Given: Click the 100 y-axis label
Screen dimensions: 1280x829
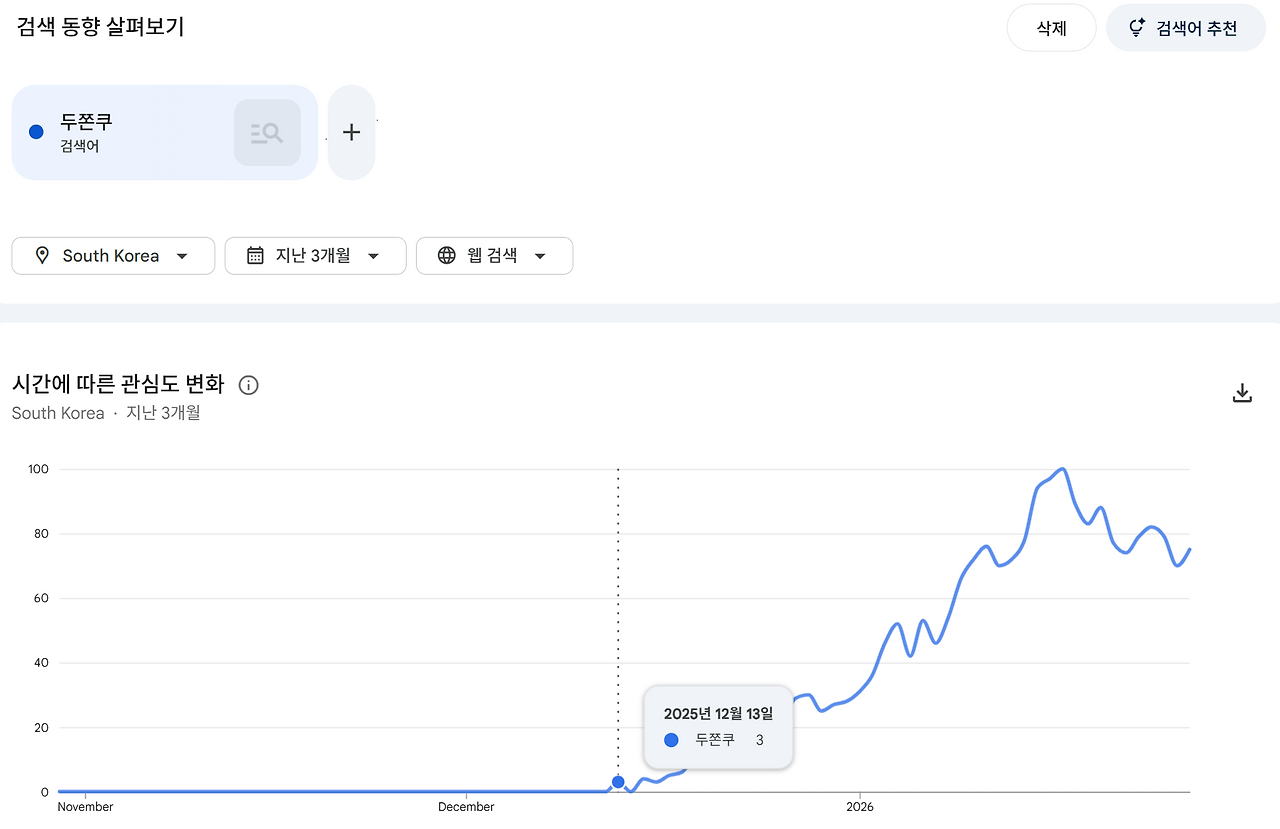Looking at the screenshot, I should (x=40, y=469).
